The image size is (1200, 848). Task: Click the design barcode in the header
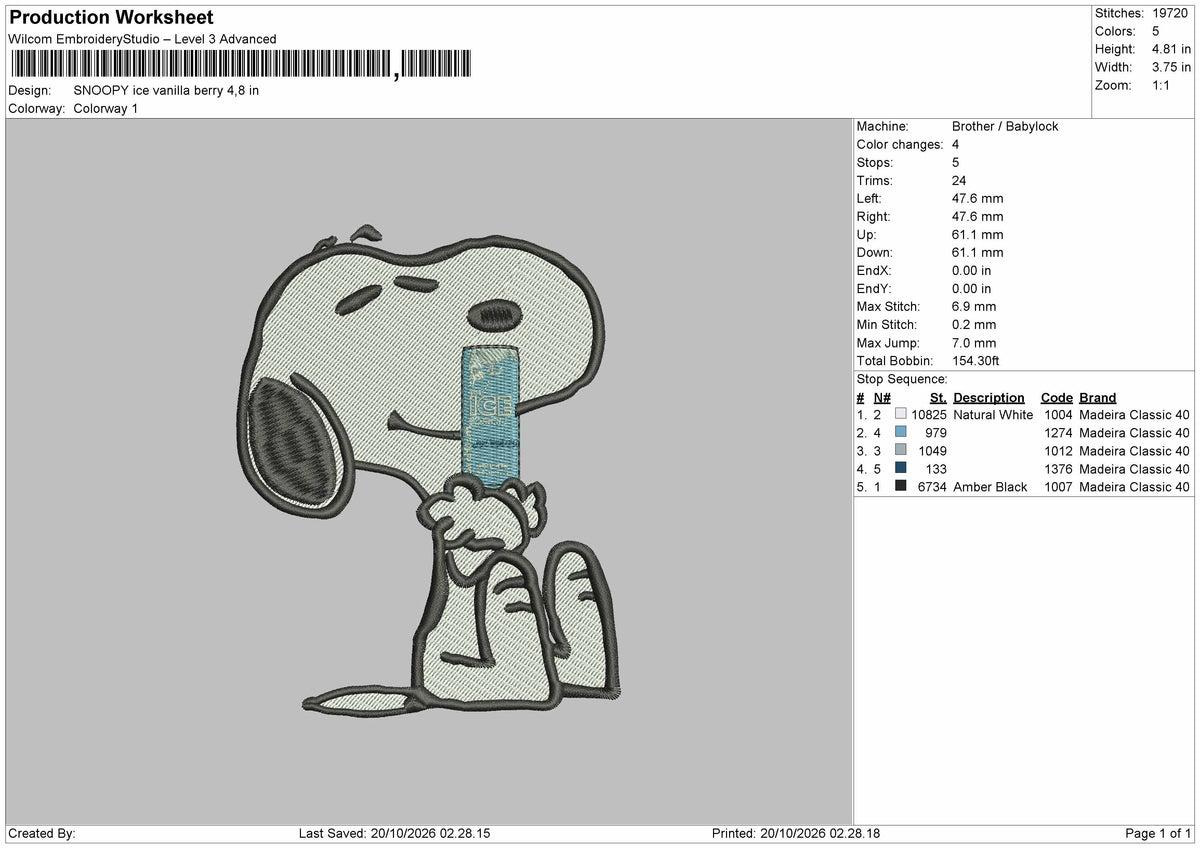coord(242,65)
